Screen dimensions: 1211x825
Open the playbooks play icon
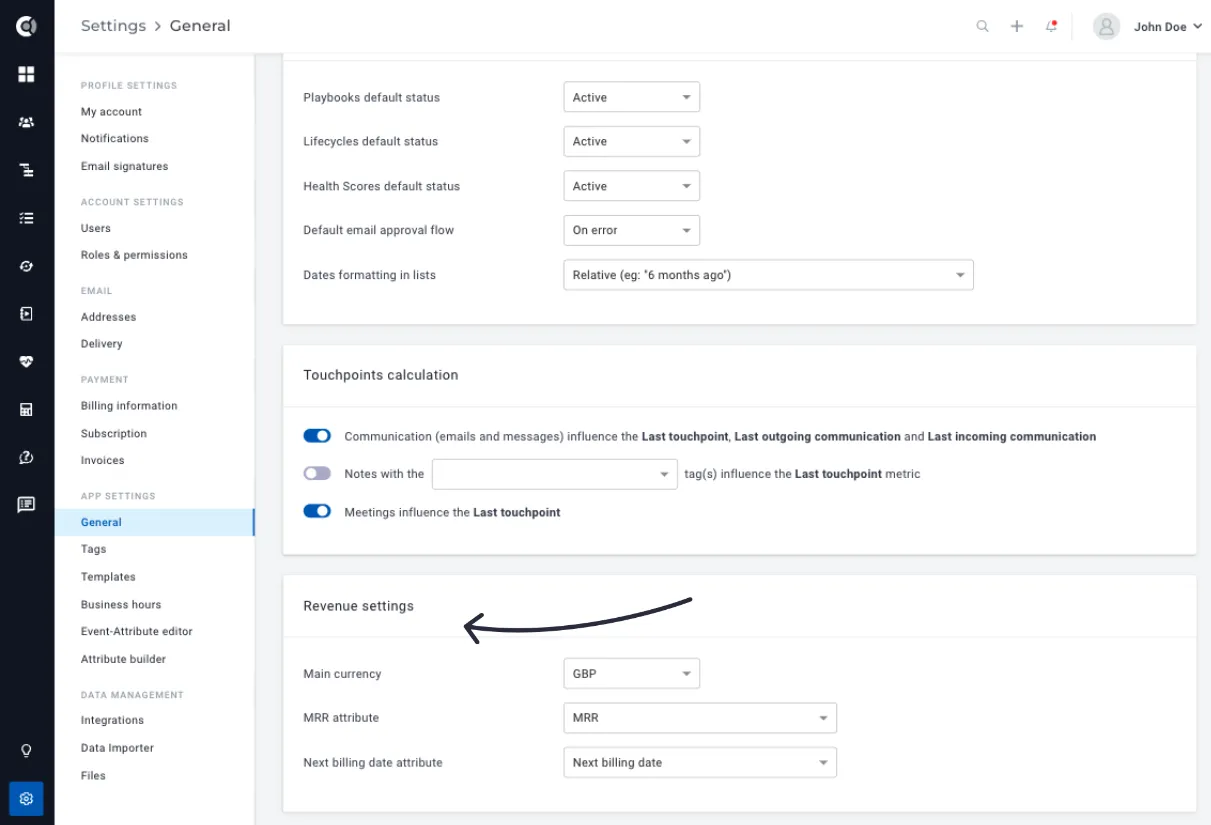point(26,314)
